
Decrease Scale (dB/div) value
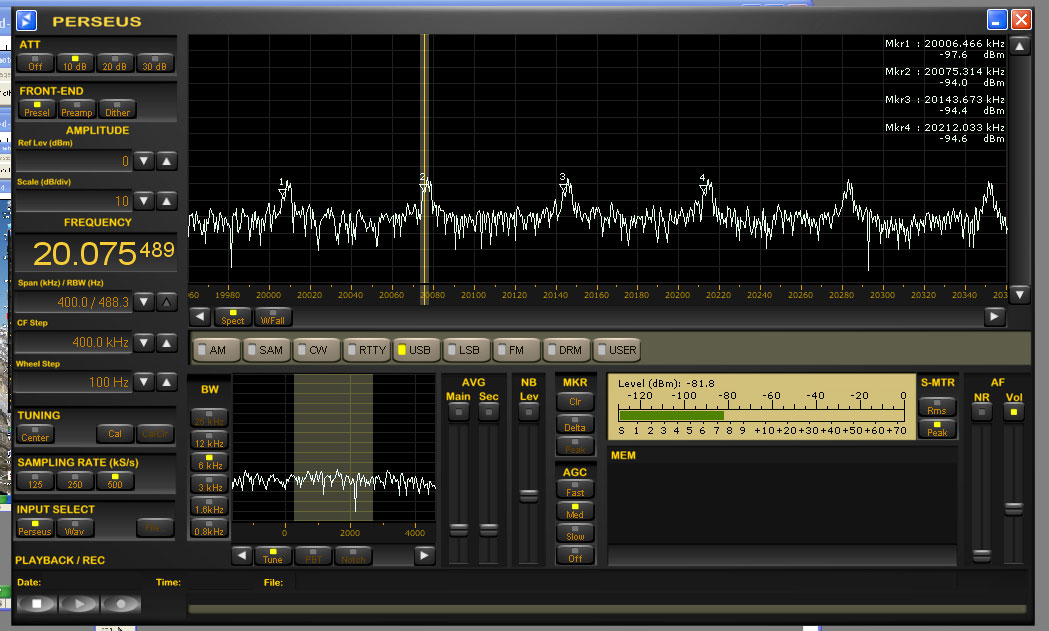(144, 201)
